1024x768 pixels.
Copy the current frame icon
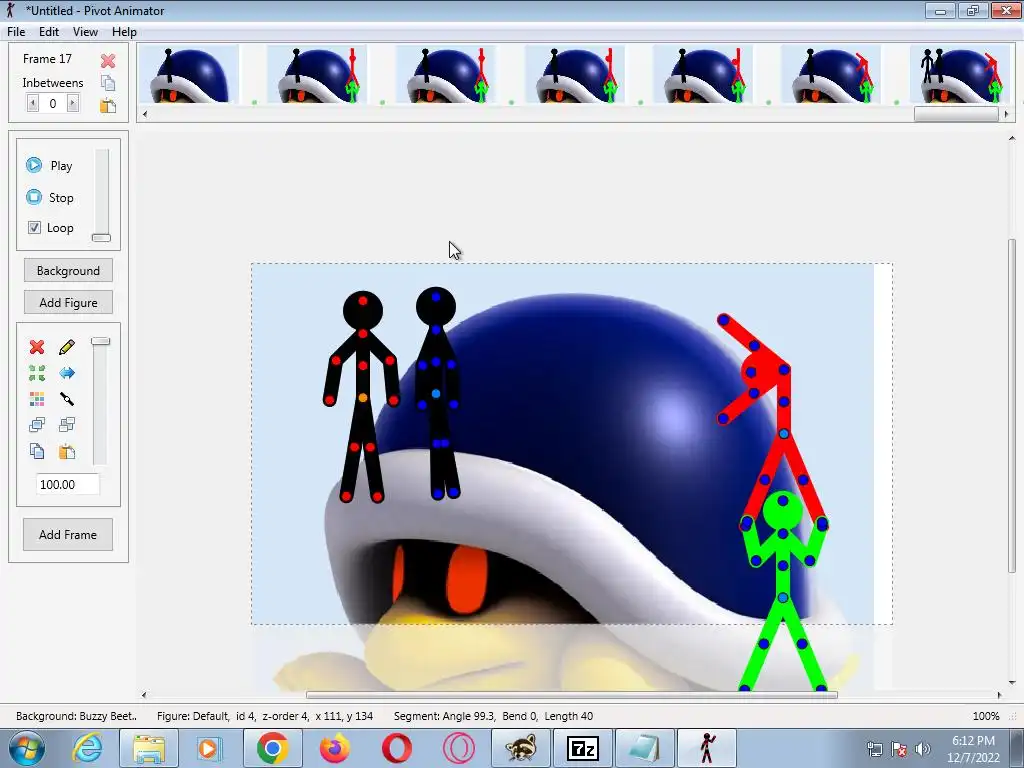point(108,83)
